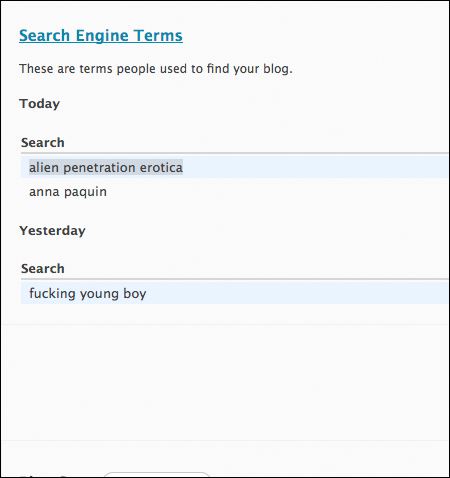Click the word 'alien' in first row

click(44, 167)
